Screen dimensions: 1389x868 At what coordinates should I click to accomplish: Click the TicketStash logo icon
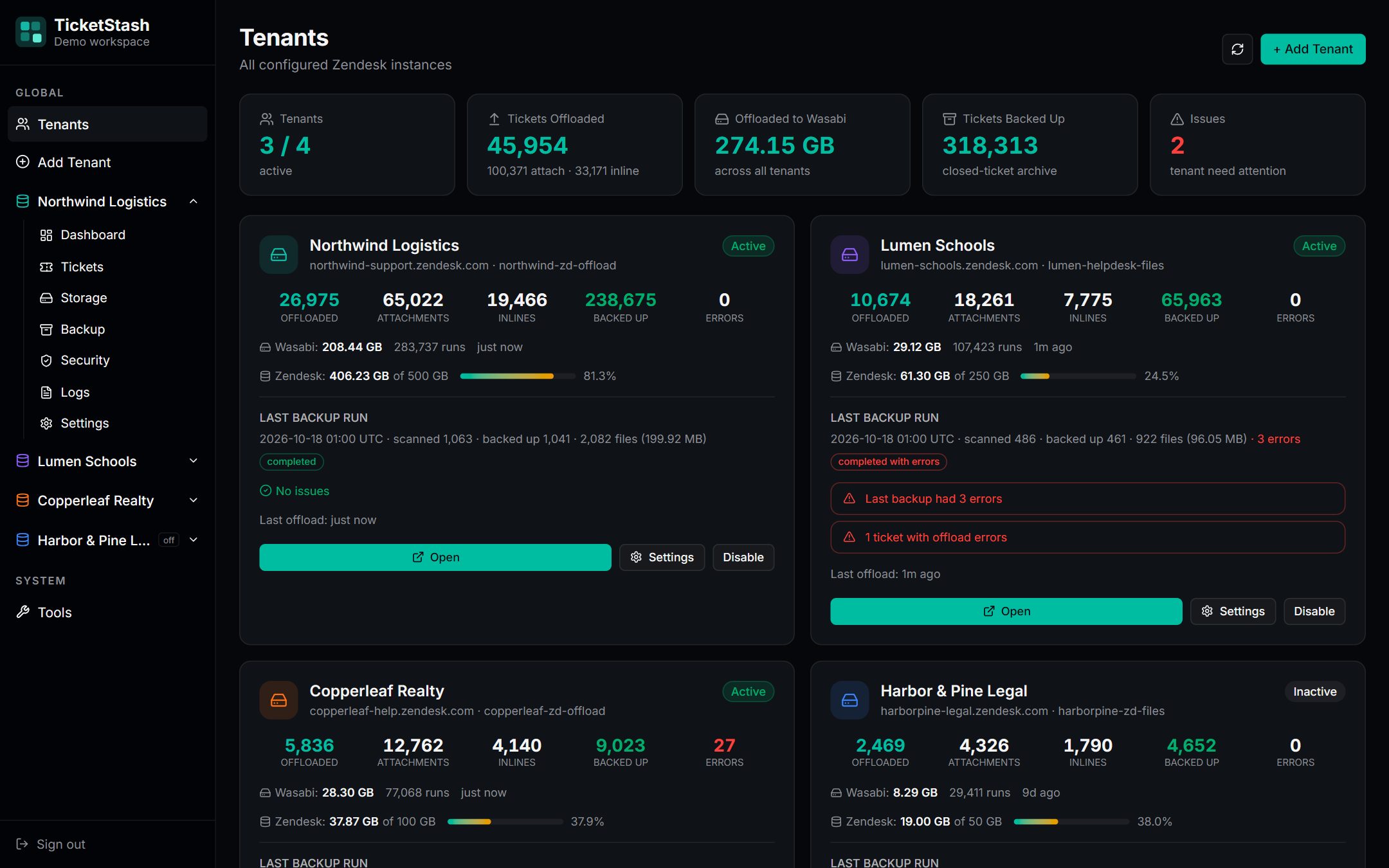[30, 32]
